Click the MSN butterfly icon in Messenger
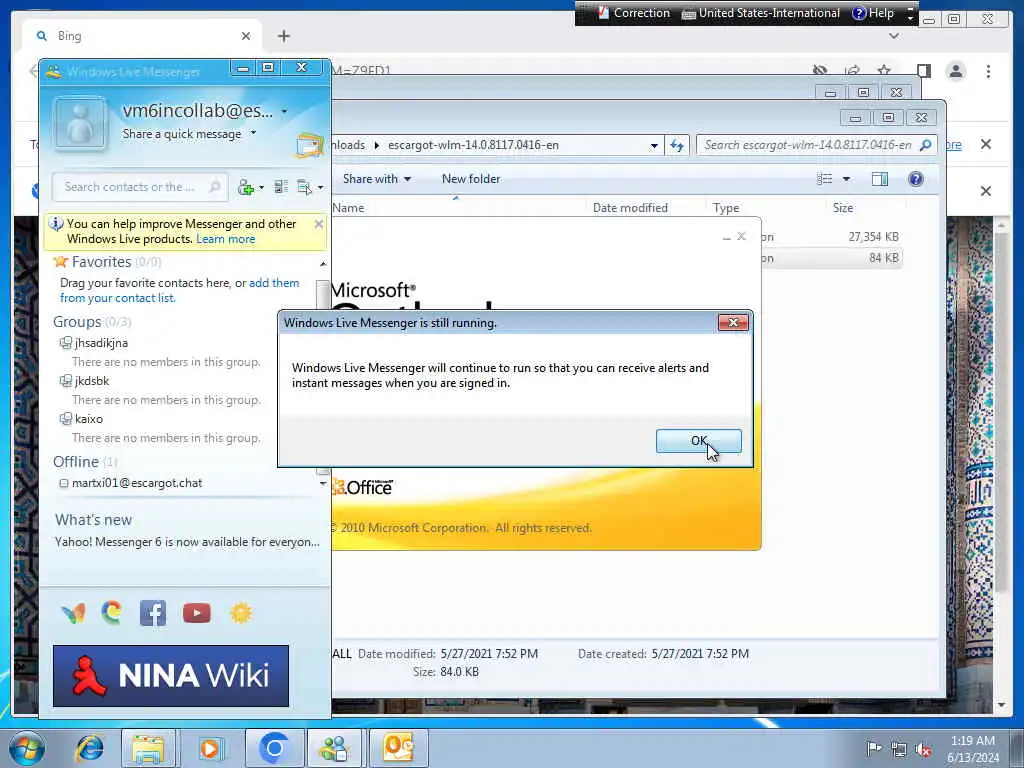 point(74,613)
